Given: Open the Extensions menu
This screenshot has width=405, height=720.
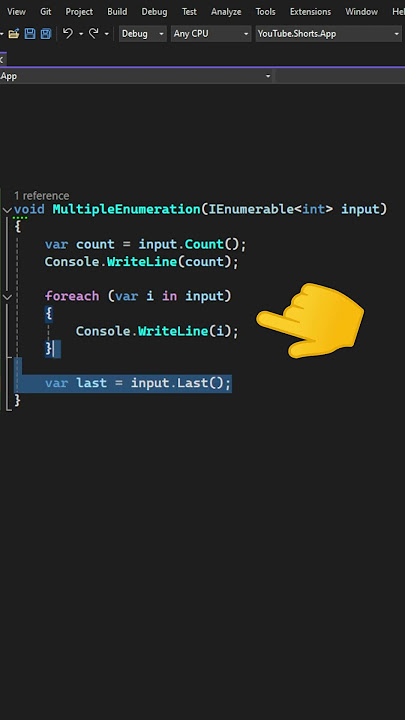Looking at the screenshot, I should coord(310,11).
